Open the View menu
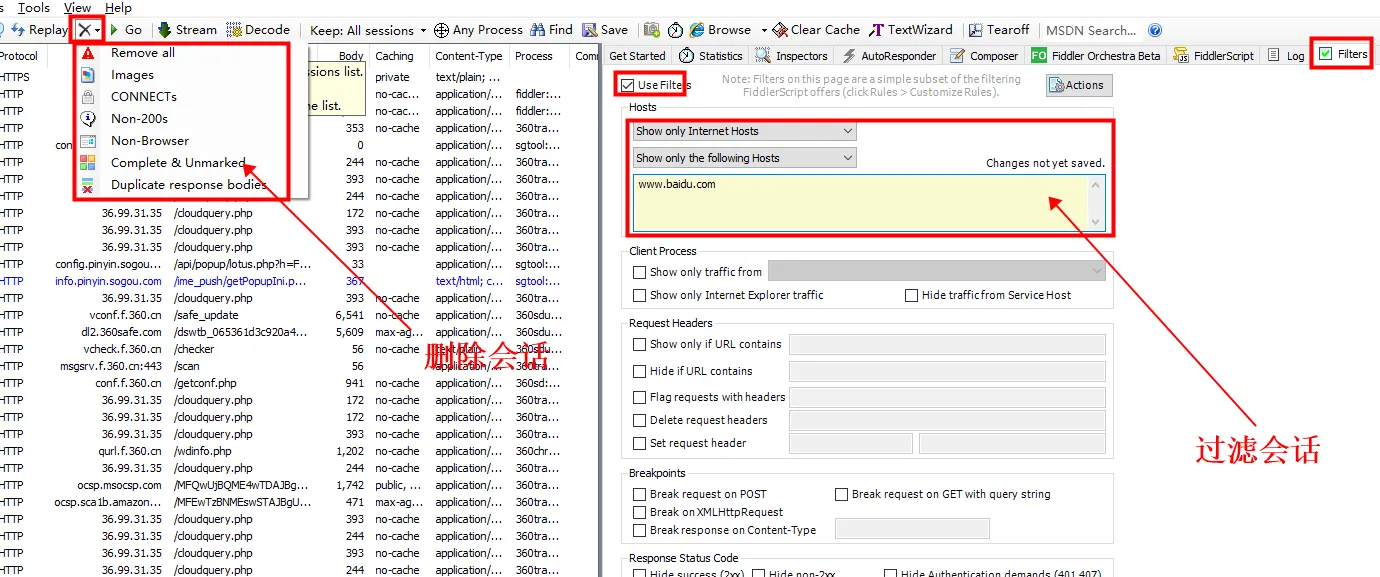The width and height of the screenshot is (1380, 577). [77, 8]
